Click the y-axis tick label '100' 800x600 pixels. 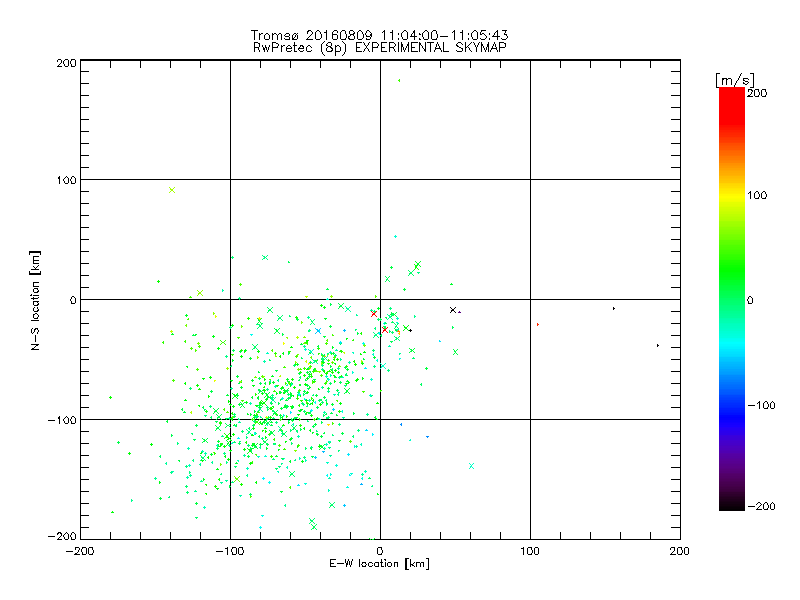[x=66, y=180]
